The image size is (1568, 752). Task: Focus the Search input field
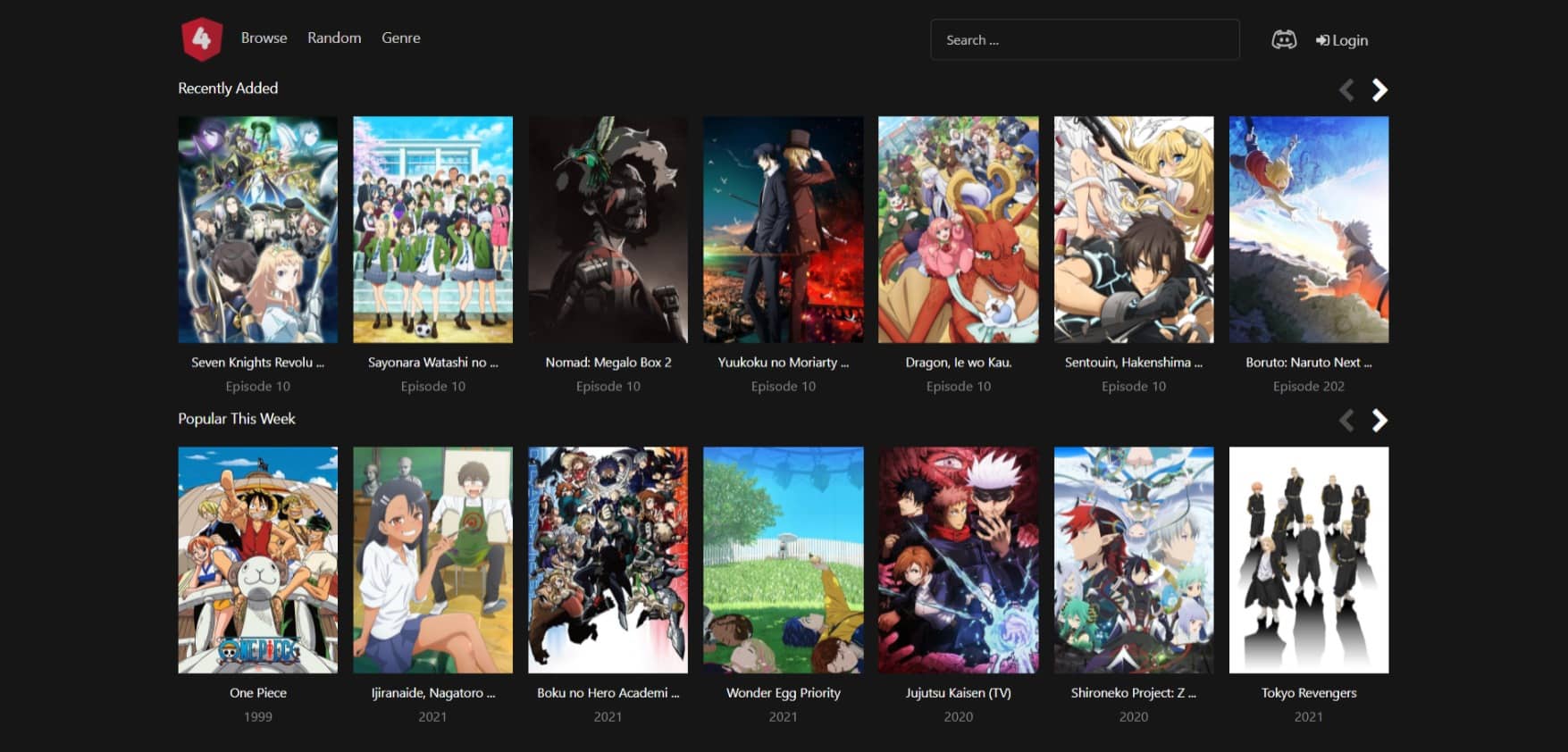click(1085, 40)
